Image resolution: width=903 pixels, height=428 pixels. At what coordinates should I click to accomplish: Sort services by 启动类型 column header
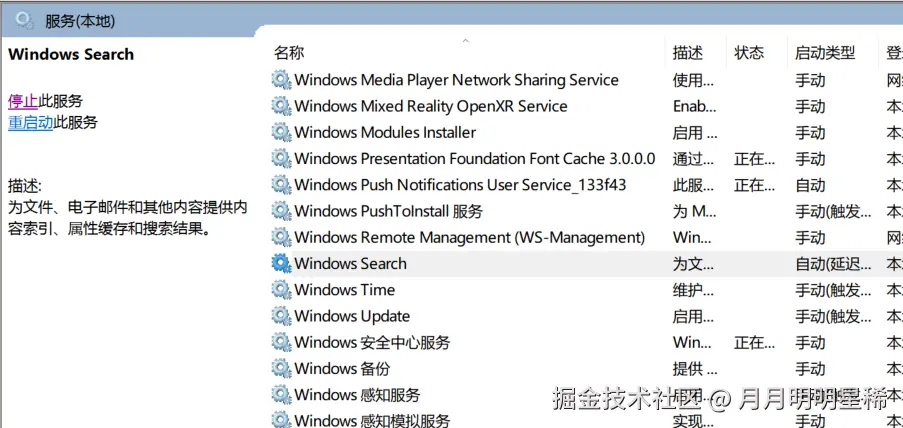click(x=824, y=53)
